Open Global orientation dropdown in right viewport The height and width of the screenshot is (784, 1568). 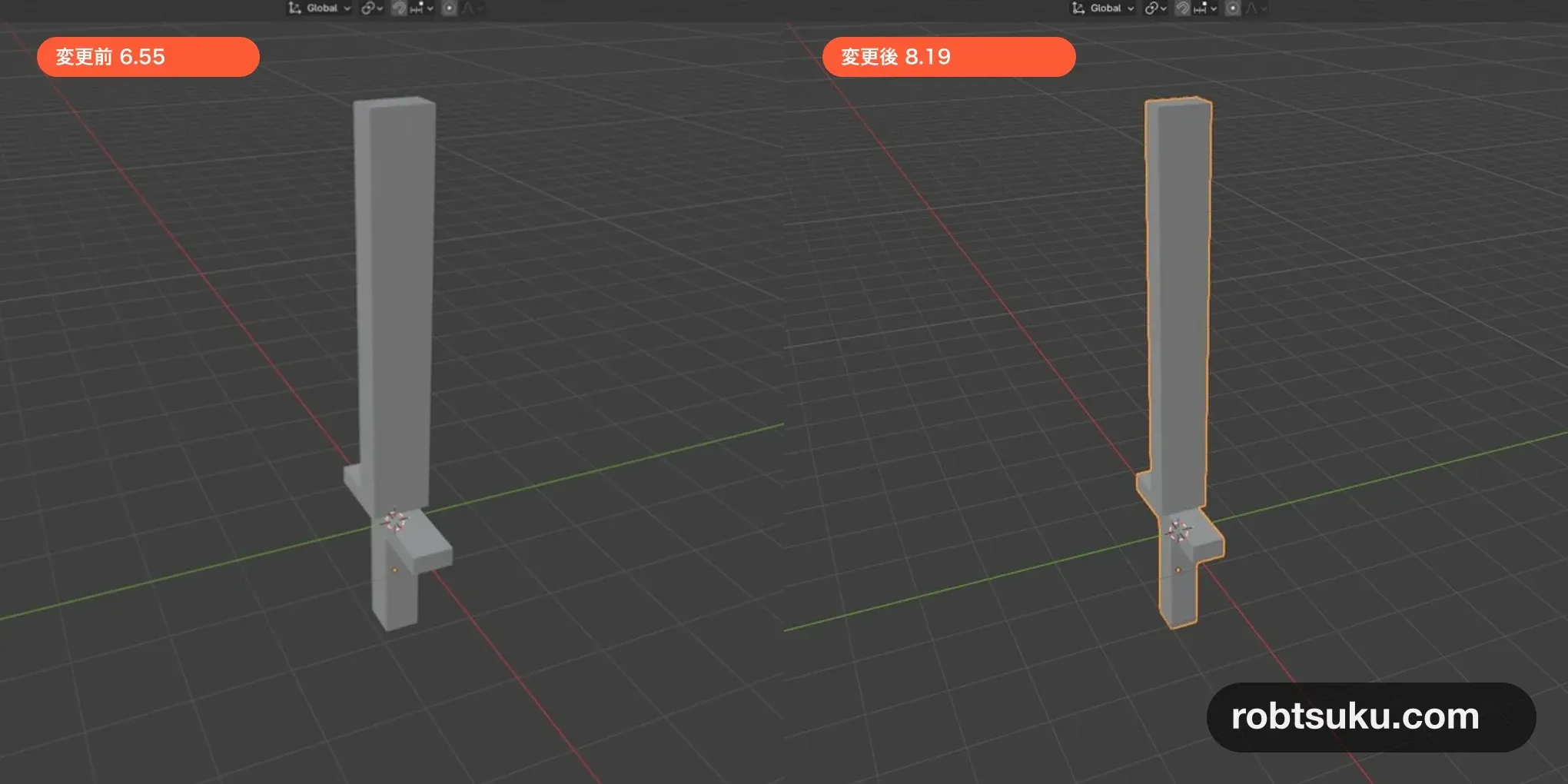point(1103,8)
